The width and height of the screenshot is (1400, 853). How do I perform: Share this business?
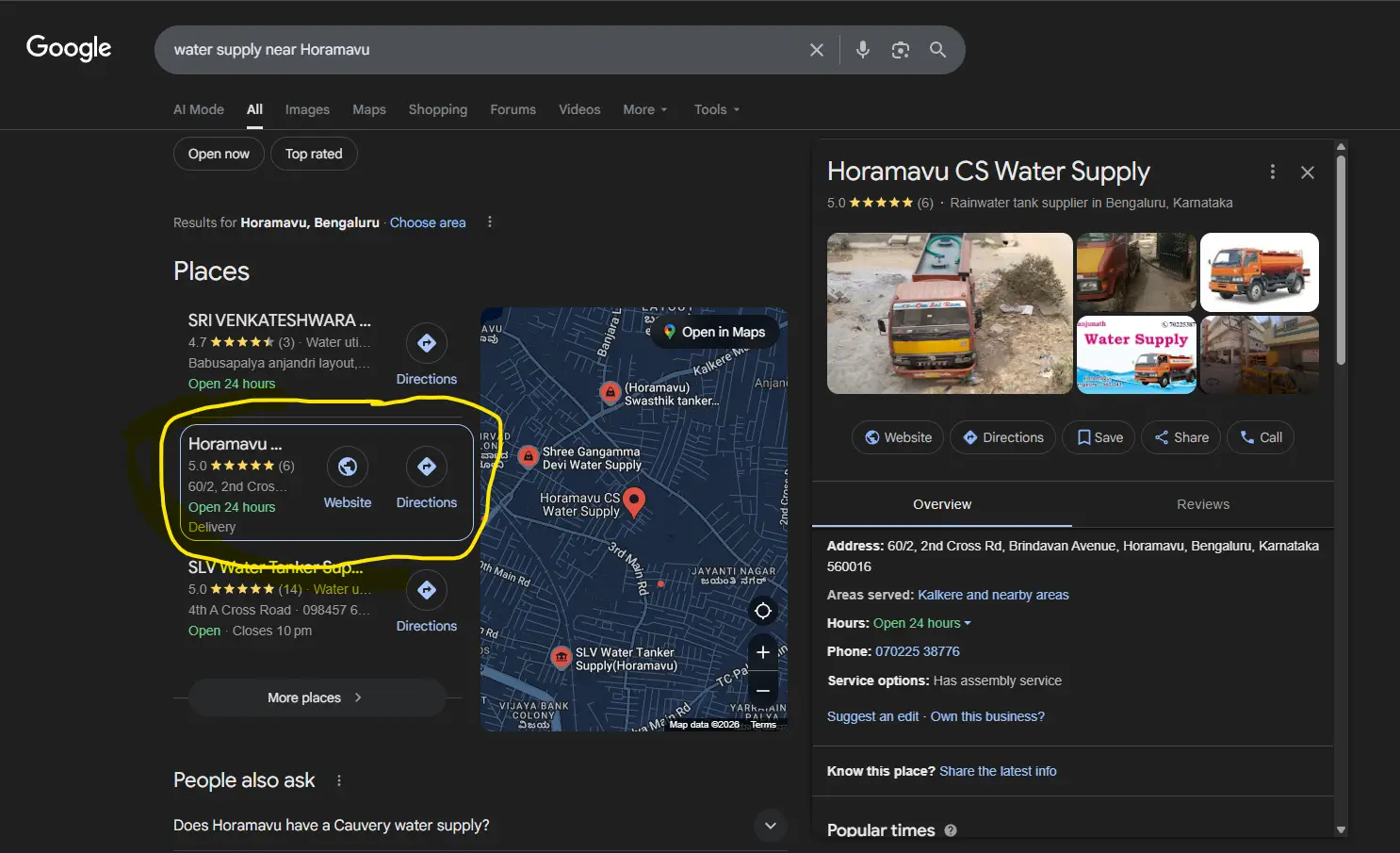point(1181,437)
